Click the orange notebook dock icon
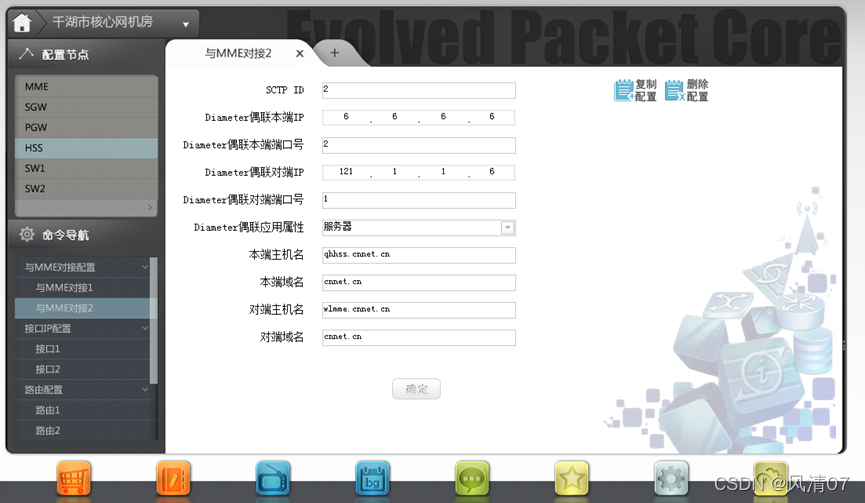This screenshot has height=503, width=865. (x=173, y=478)
